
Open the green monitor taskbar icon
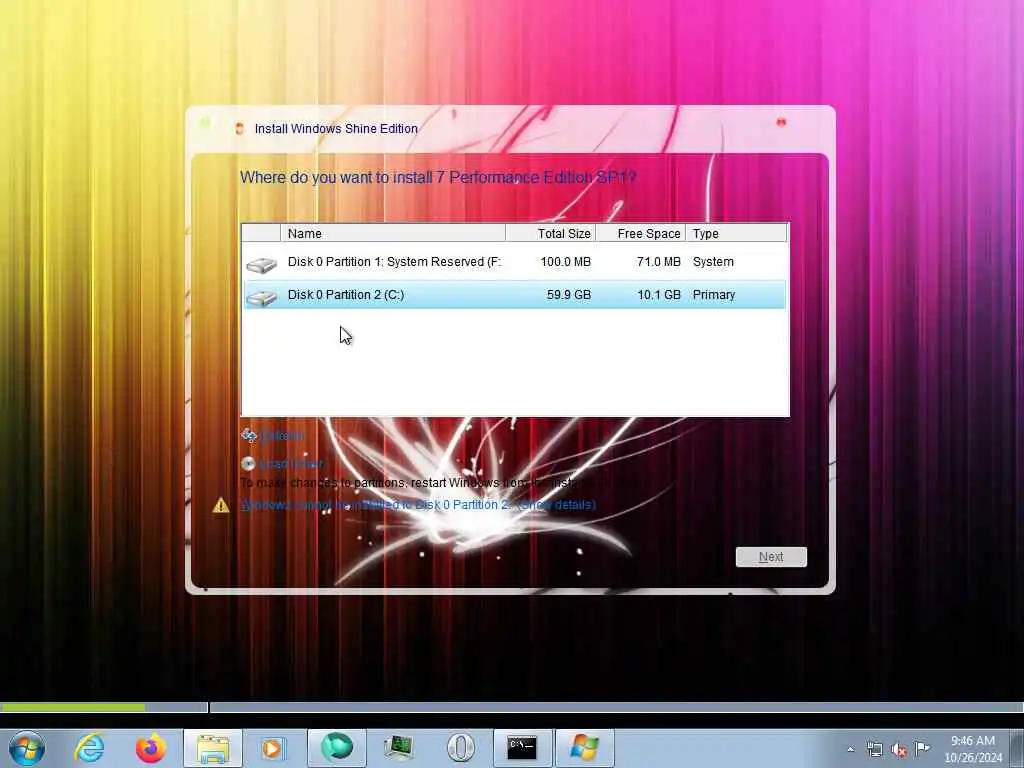click(398, 748)
